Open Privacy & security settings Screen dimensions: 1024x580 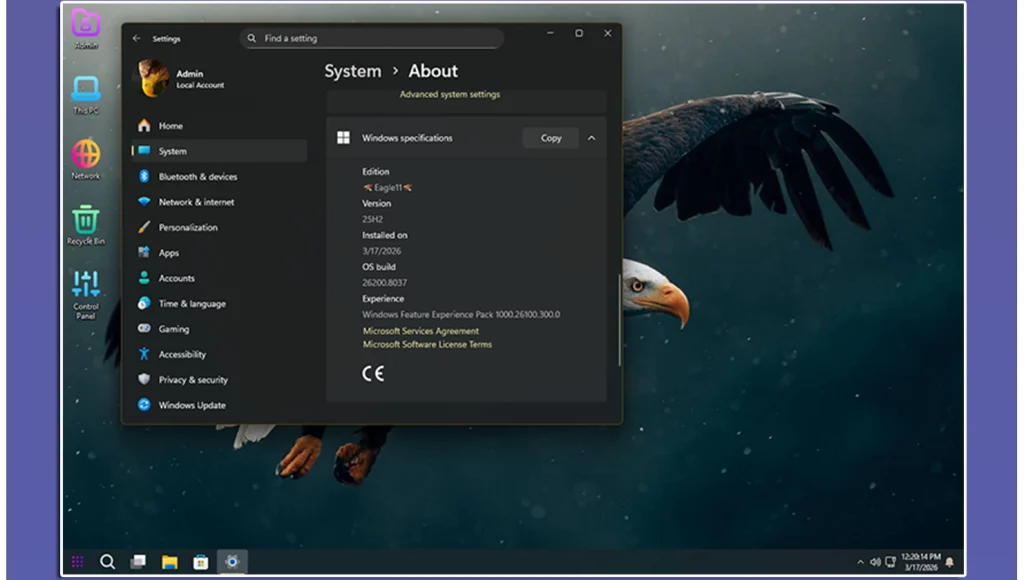(x=192, y=380)
